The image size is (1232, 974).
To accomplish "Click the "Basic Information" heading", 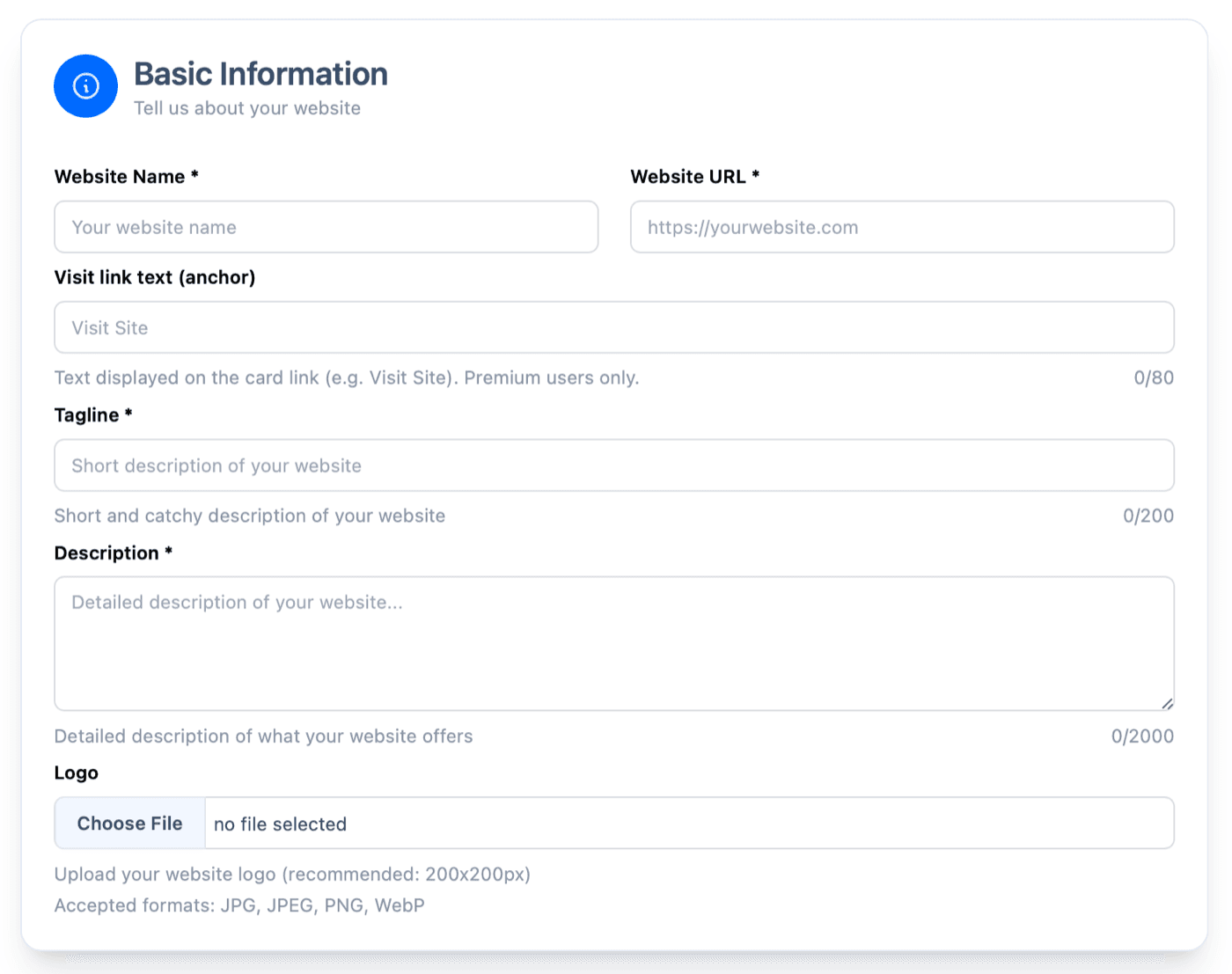I will click(260, 74).
